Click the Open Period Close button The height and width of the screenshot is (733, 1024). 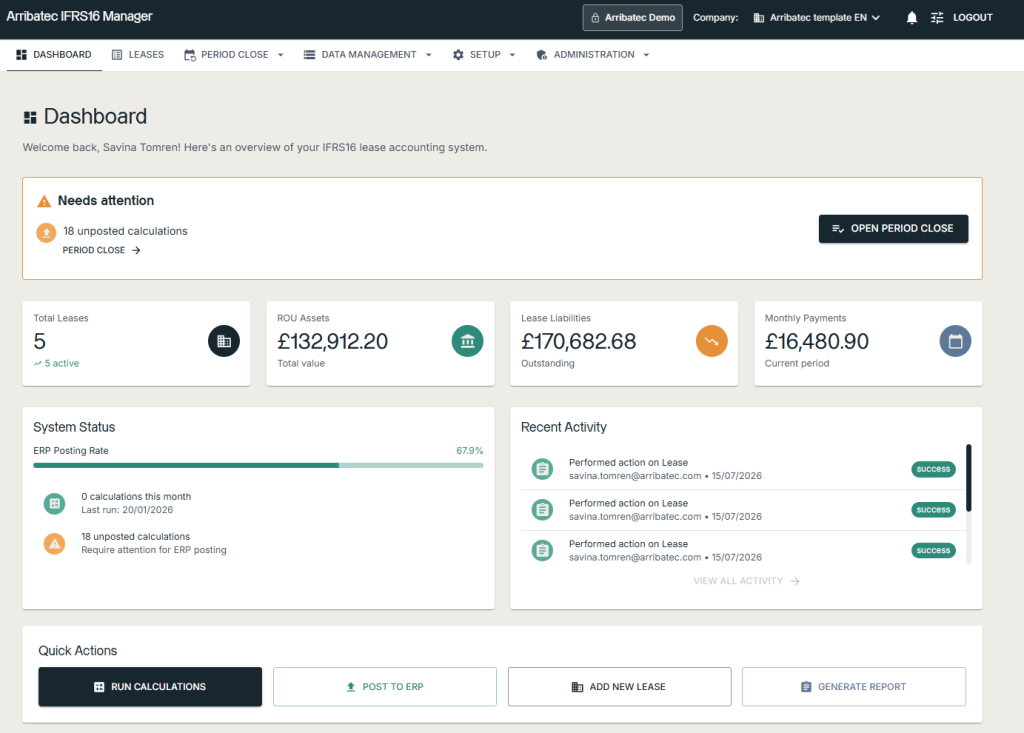coord(893,229)
